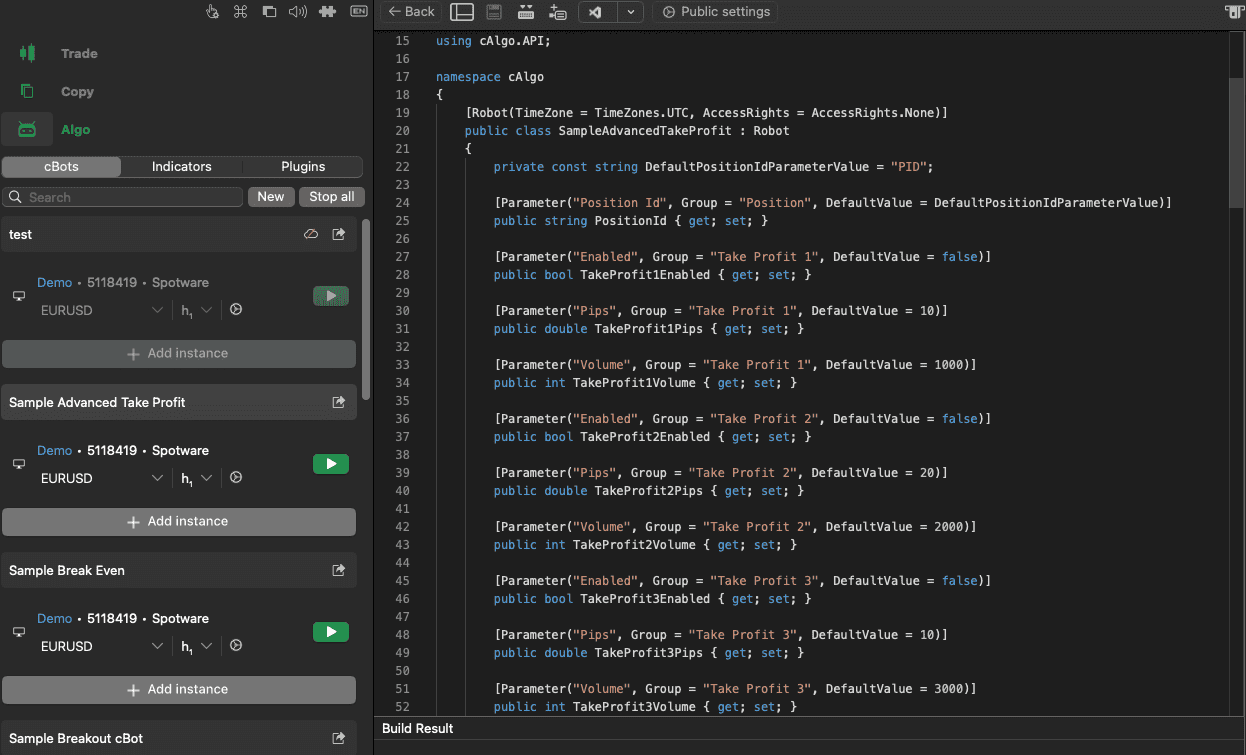
Task: Add instance to Sample Advanced Take Profit
Action: click(x=179, y=522)
